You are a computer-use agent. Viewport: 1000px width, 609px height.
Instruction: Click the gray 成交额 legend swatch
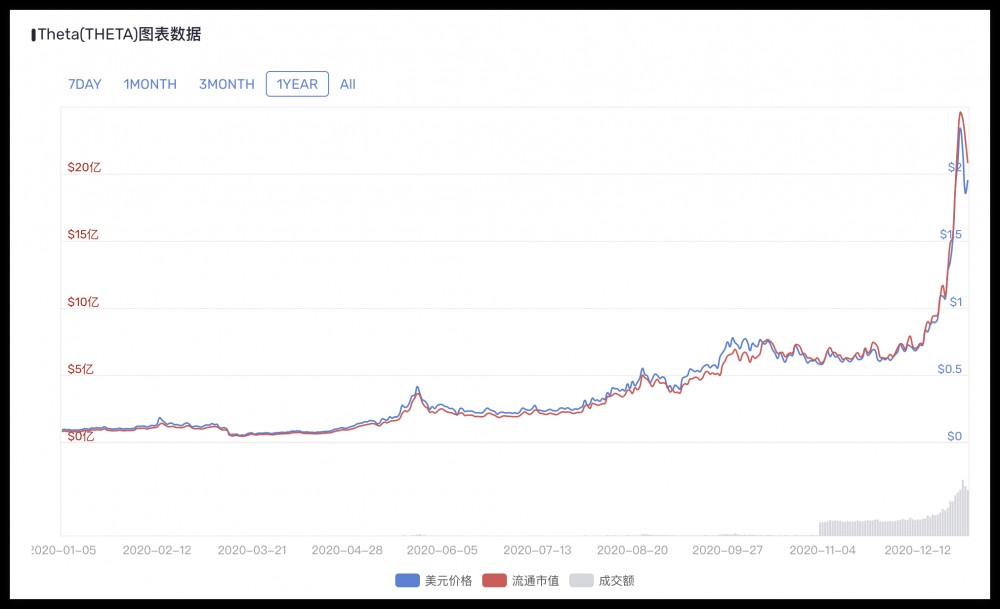click(x=581, y=580)
